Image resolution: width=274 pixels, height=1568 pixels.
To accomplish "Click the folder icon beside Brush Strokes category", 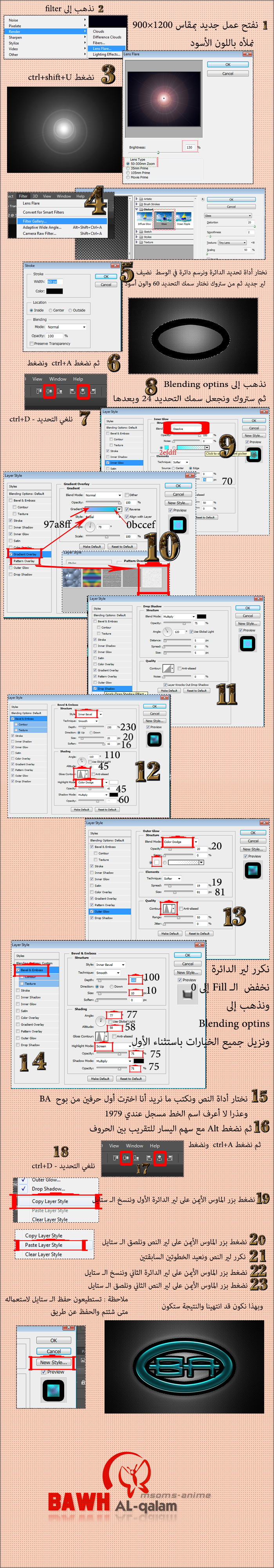I will [x=142, y=204].
